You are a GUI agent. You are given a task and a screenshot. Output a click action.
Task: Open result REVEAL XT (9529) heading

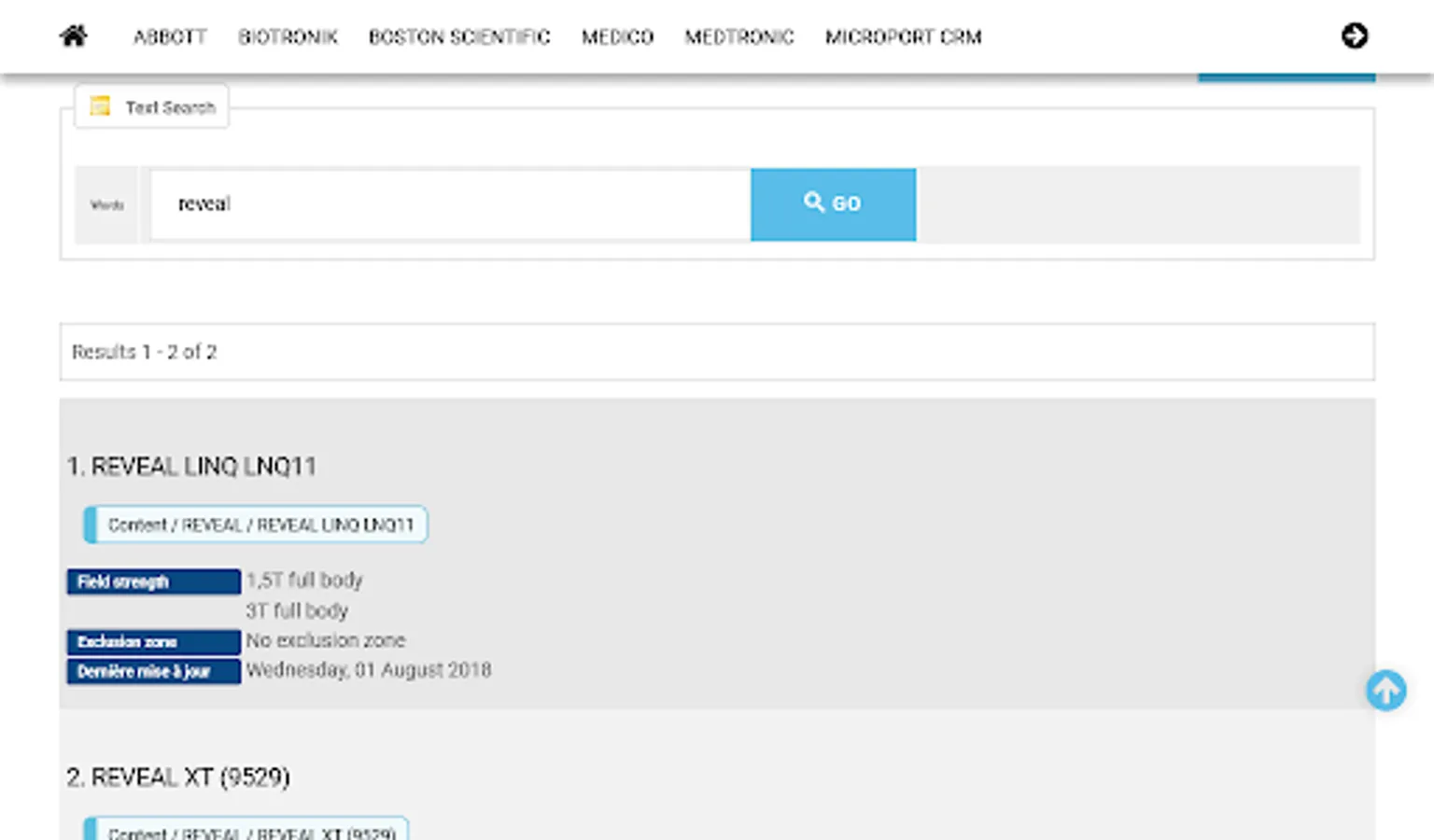coord(178,777)
